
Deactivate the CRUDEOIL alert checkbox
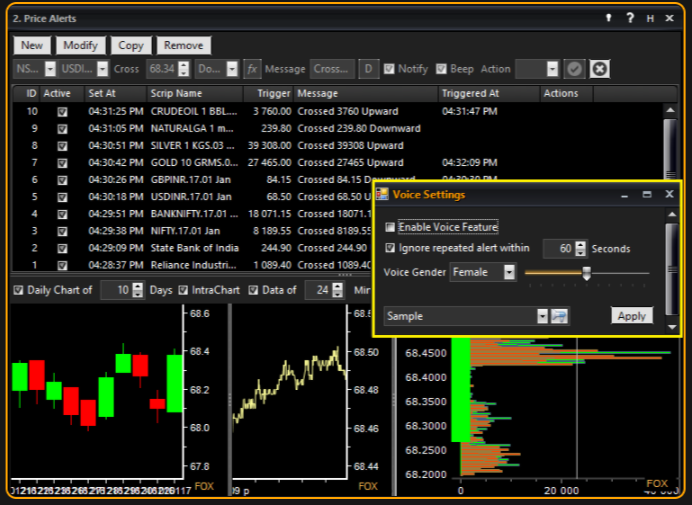62,112
